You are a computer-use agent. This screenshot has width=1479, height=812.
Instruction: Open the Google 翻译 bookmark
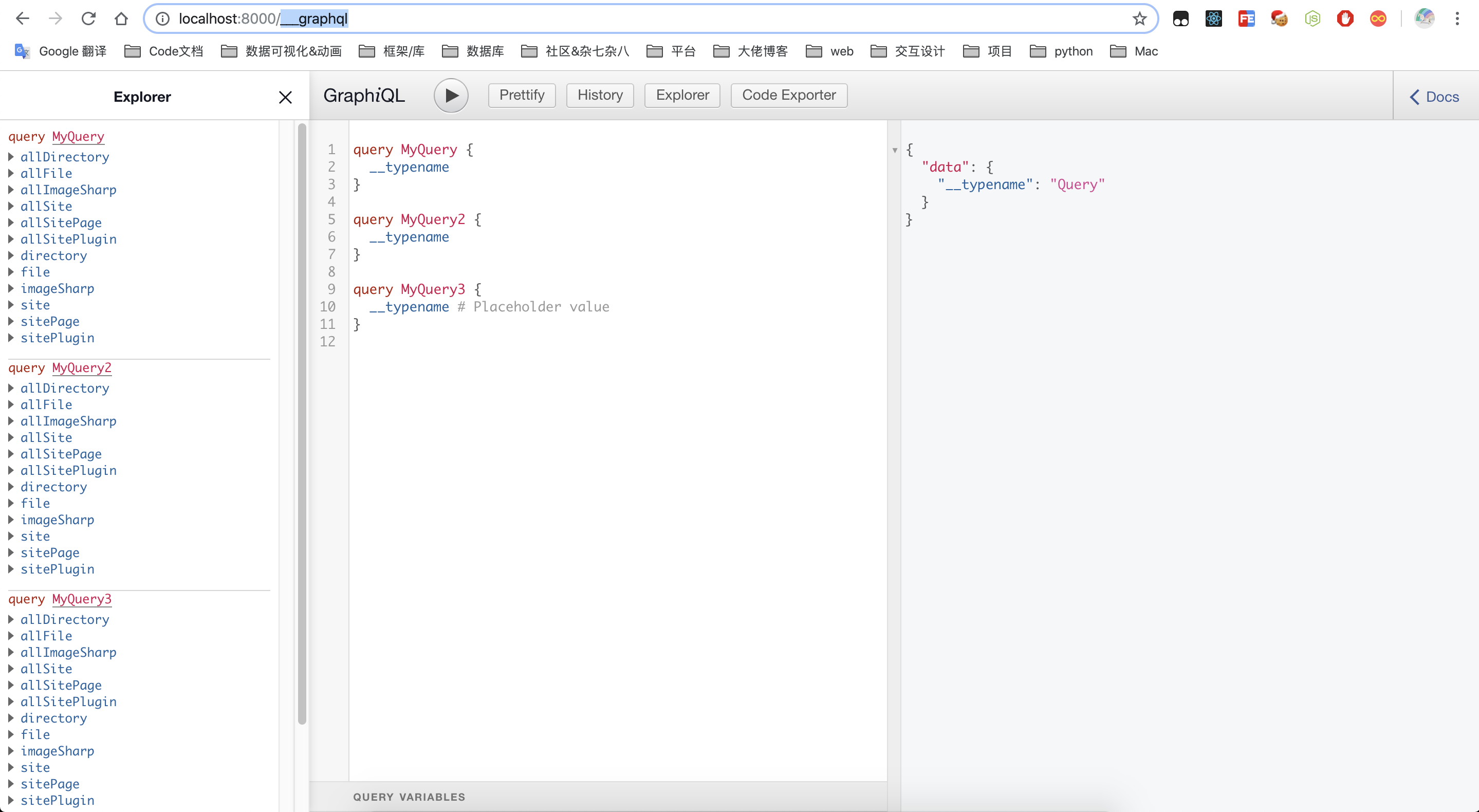point(61,51)
